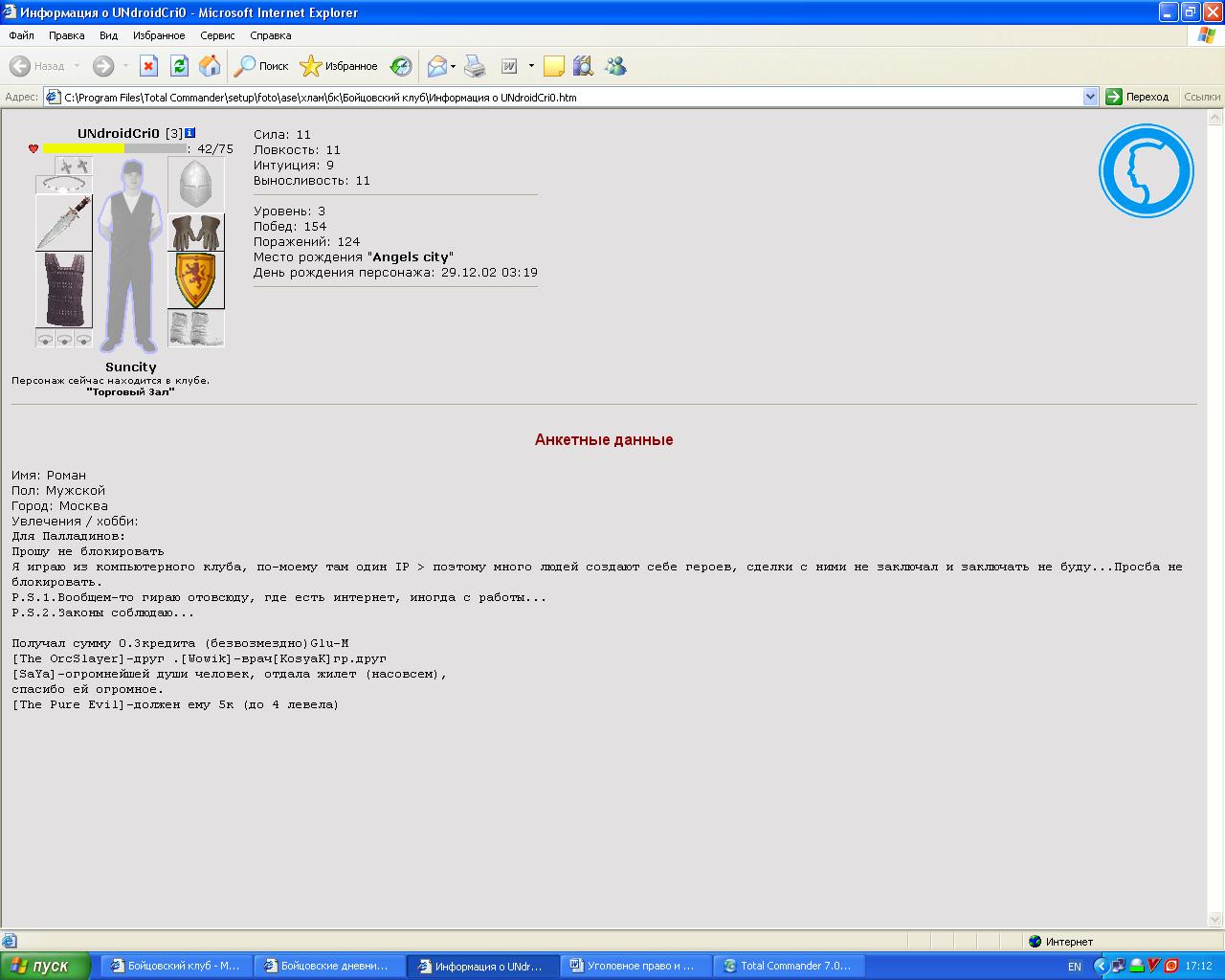Viewport: 1225px width, 980px height.
Task: Go to home page icon
Action: click(x=210, y=66)
